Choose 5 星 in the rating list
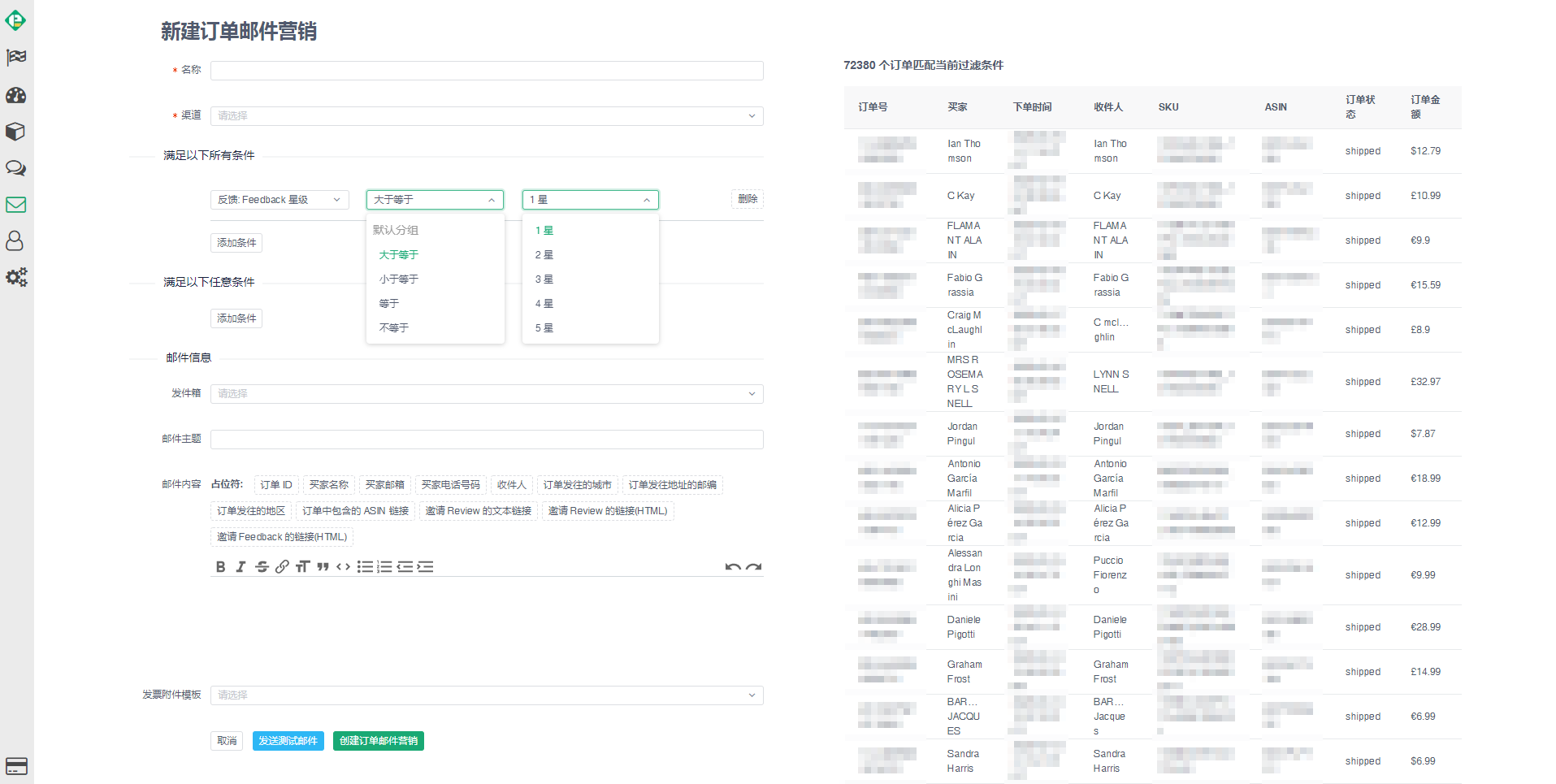 point(591,328)
